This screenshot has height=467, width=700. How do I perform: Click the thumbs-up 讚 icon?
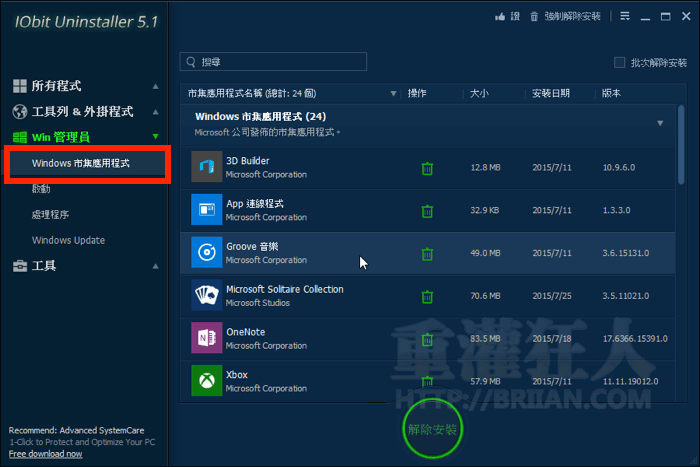click(x=500, y=16)
